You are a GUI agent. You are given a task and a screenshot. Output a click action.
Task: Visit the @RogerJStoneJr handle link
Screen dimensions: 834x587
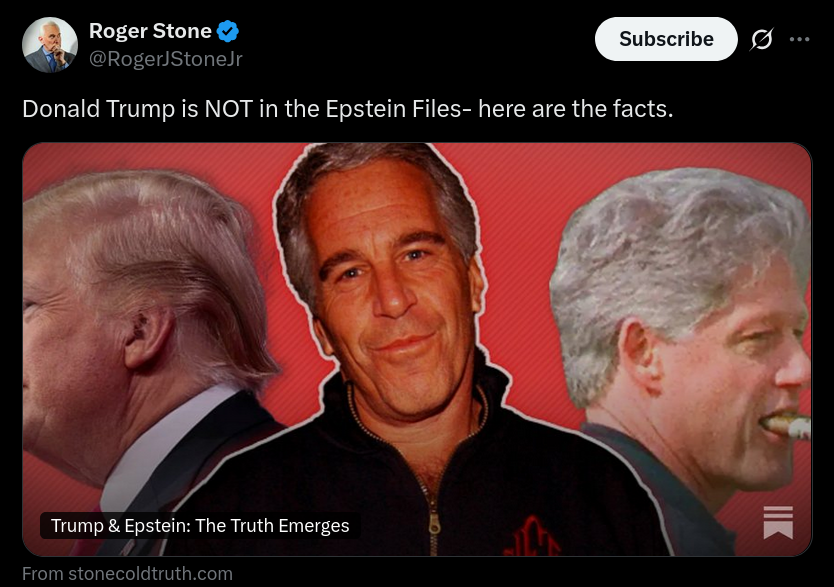click(165, 58)
